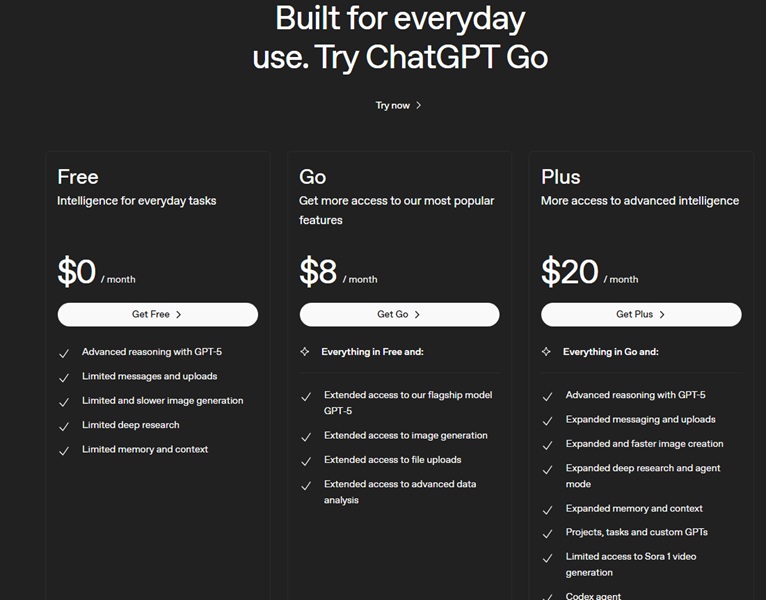Viewport: 766px width, 600px height.
Task: Click the sparkle icon beside Everything in Go
Action: point(547,352)
